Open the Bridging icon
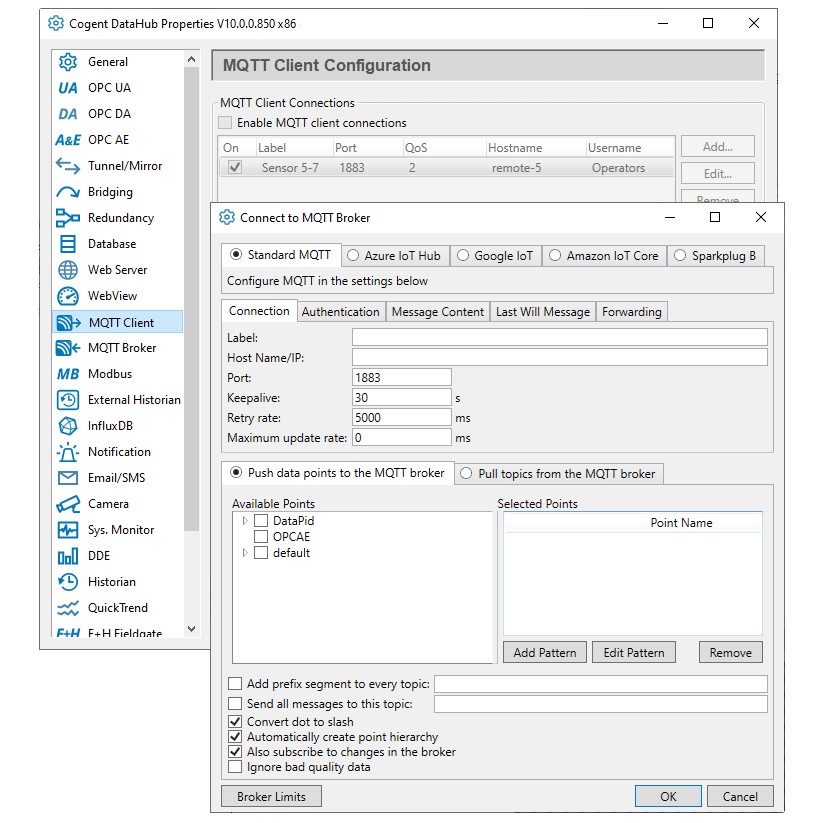825x823 pixels. pyautogui.click(x=68, y=192)
